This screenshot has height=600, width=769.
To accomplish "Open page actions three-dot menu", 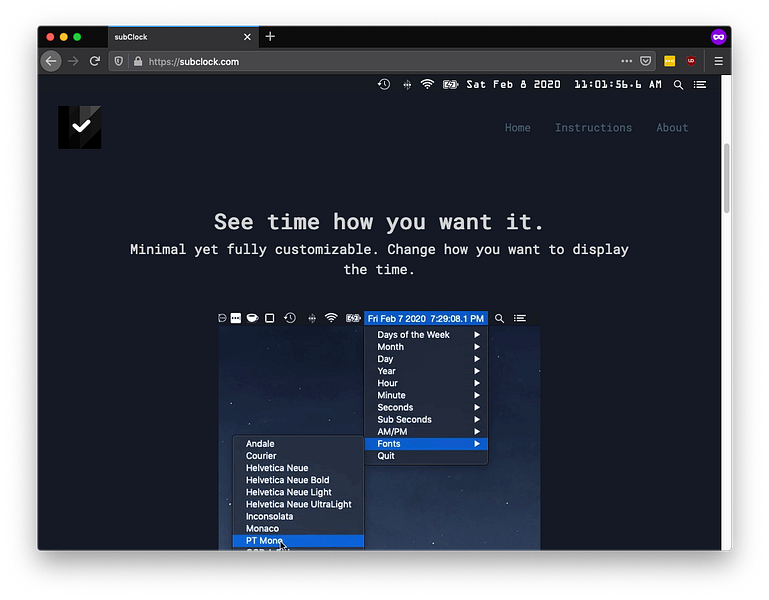I will coord(626,61).
